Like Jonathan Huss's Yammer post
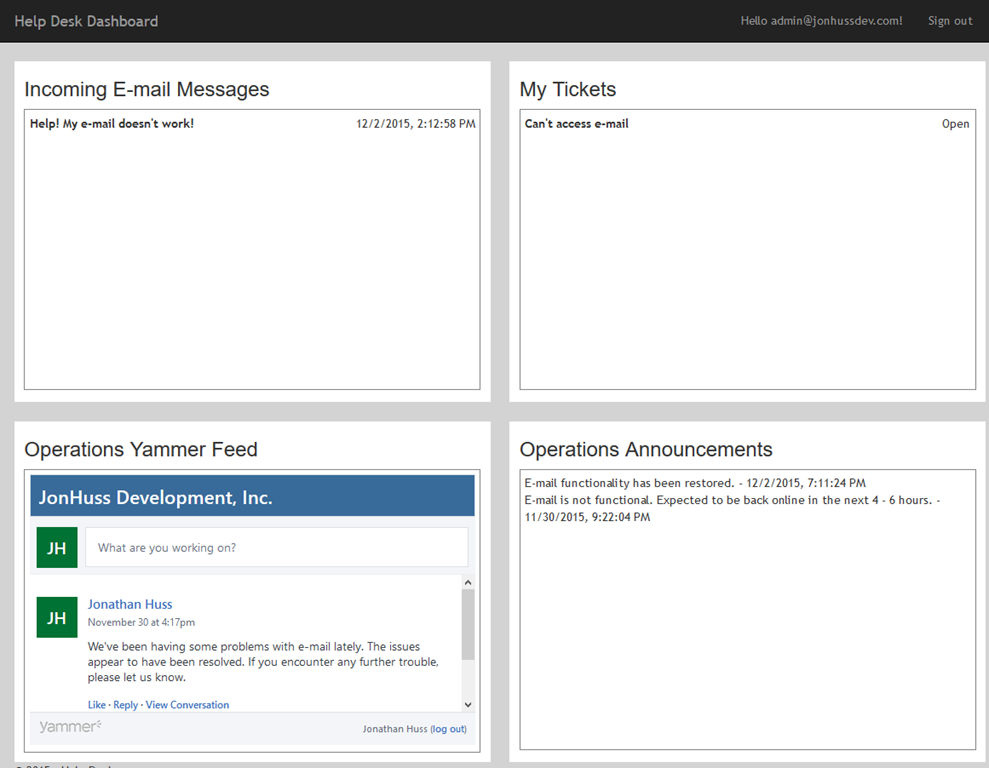 tap(96, 705)
